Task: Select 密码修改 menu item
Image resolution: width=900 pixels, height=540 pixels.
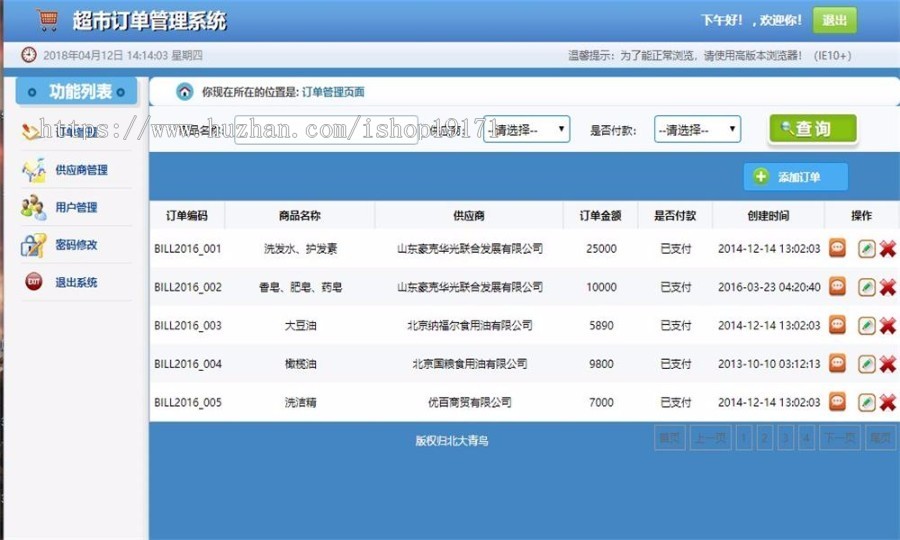Action: click(x=76, y=245)
